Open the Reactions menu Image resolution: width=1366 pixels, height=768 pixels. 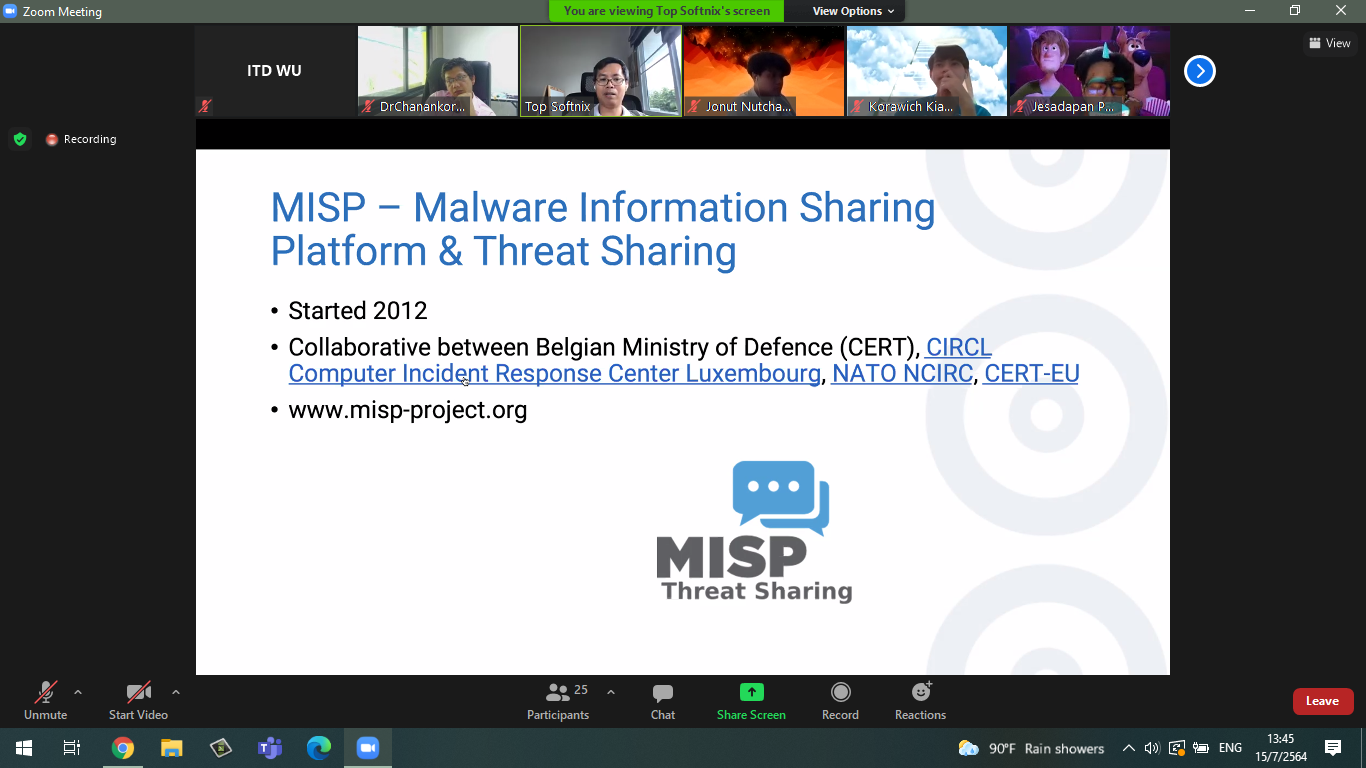click(920, 701)
